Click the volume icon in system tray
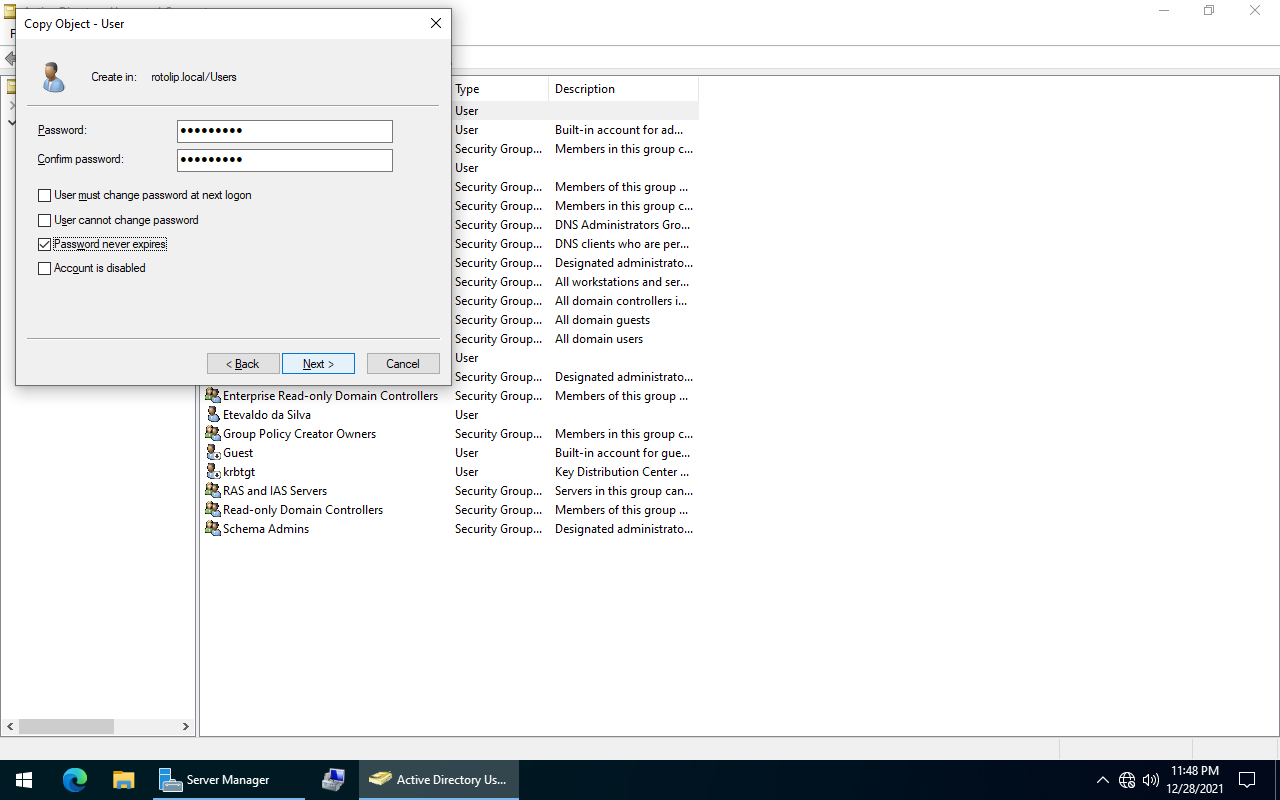 (1151, 780)
